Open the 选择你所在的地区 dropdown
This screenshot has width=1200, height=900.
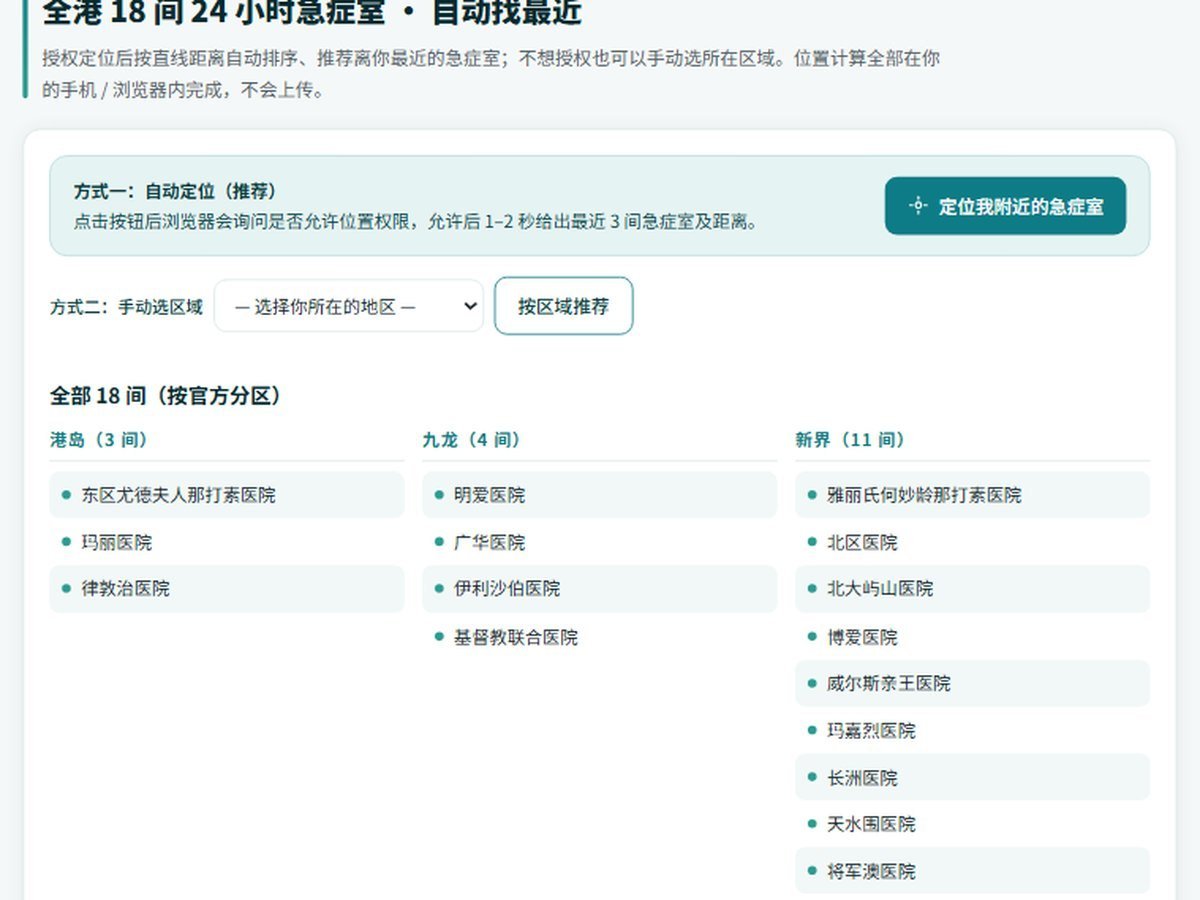click(x=348, y=306)
